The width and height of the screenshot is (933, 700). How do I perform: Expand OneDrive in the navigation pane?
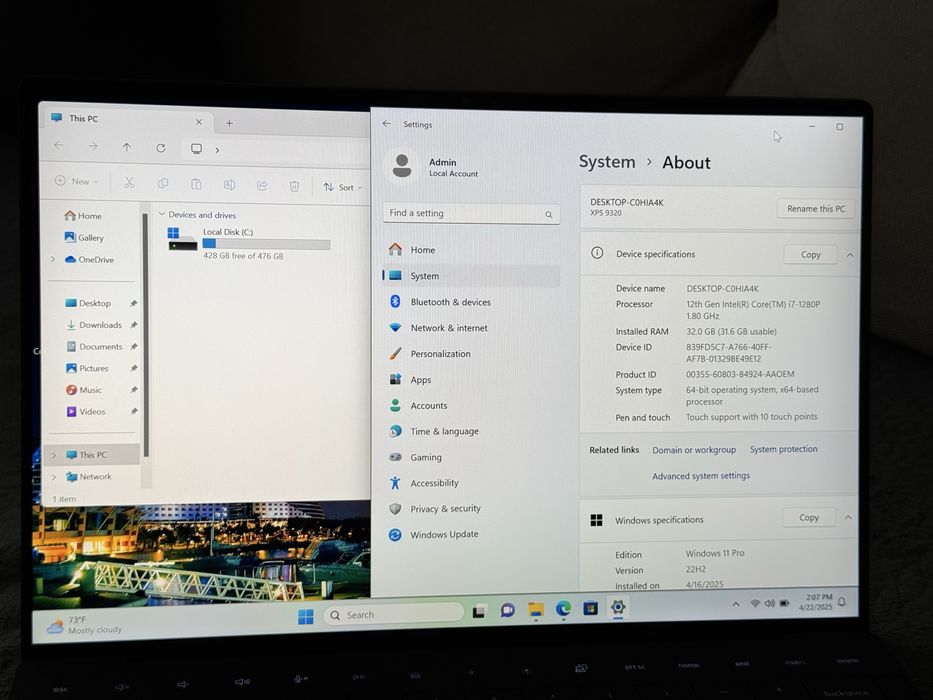point(53,259)
